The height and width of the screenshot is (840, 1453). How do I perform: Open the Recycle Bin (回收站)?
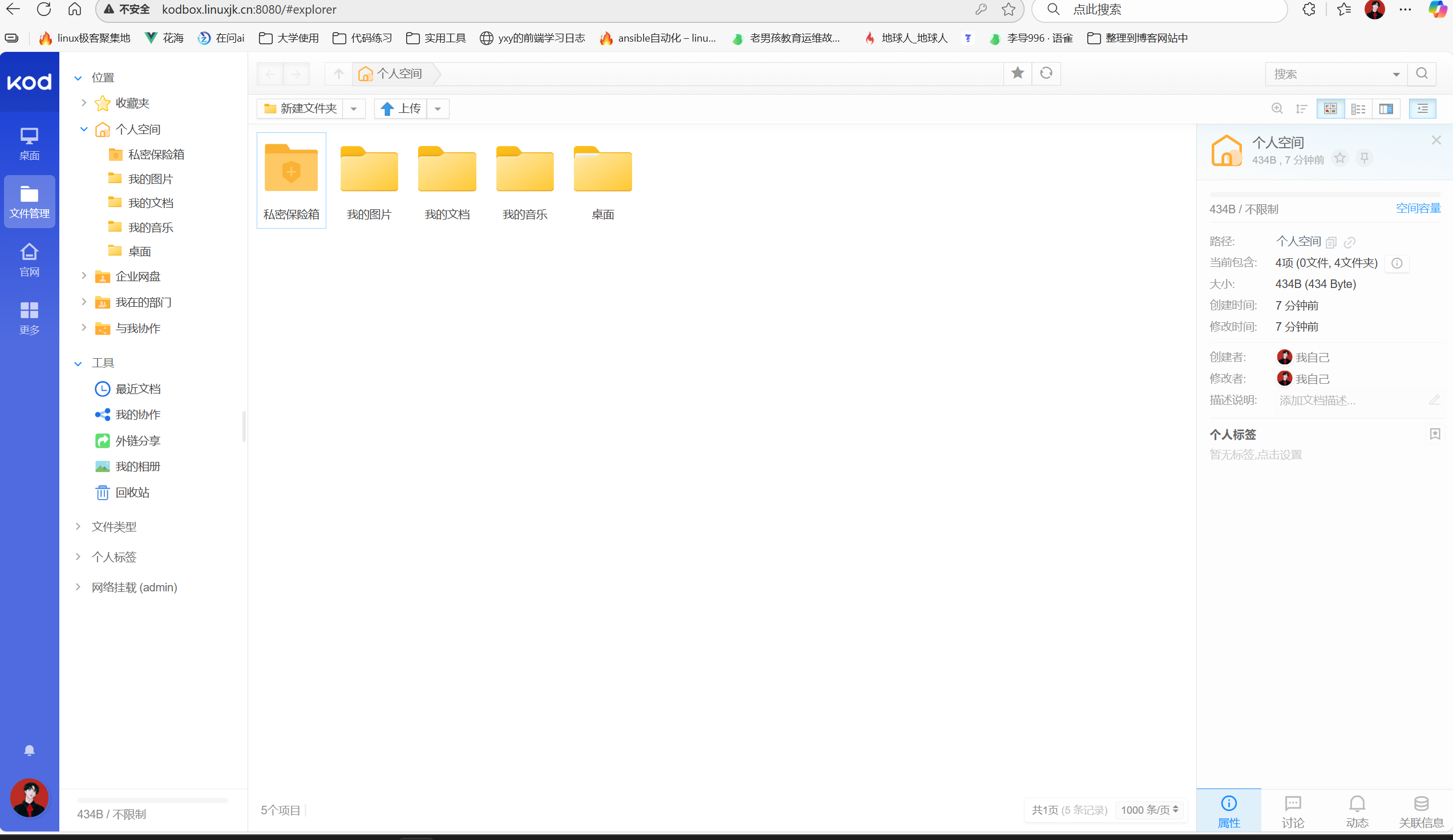click(x=132, y=492)
